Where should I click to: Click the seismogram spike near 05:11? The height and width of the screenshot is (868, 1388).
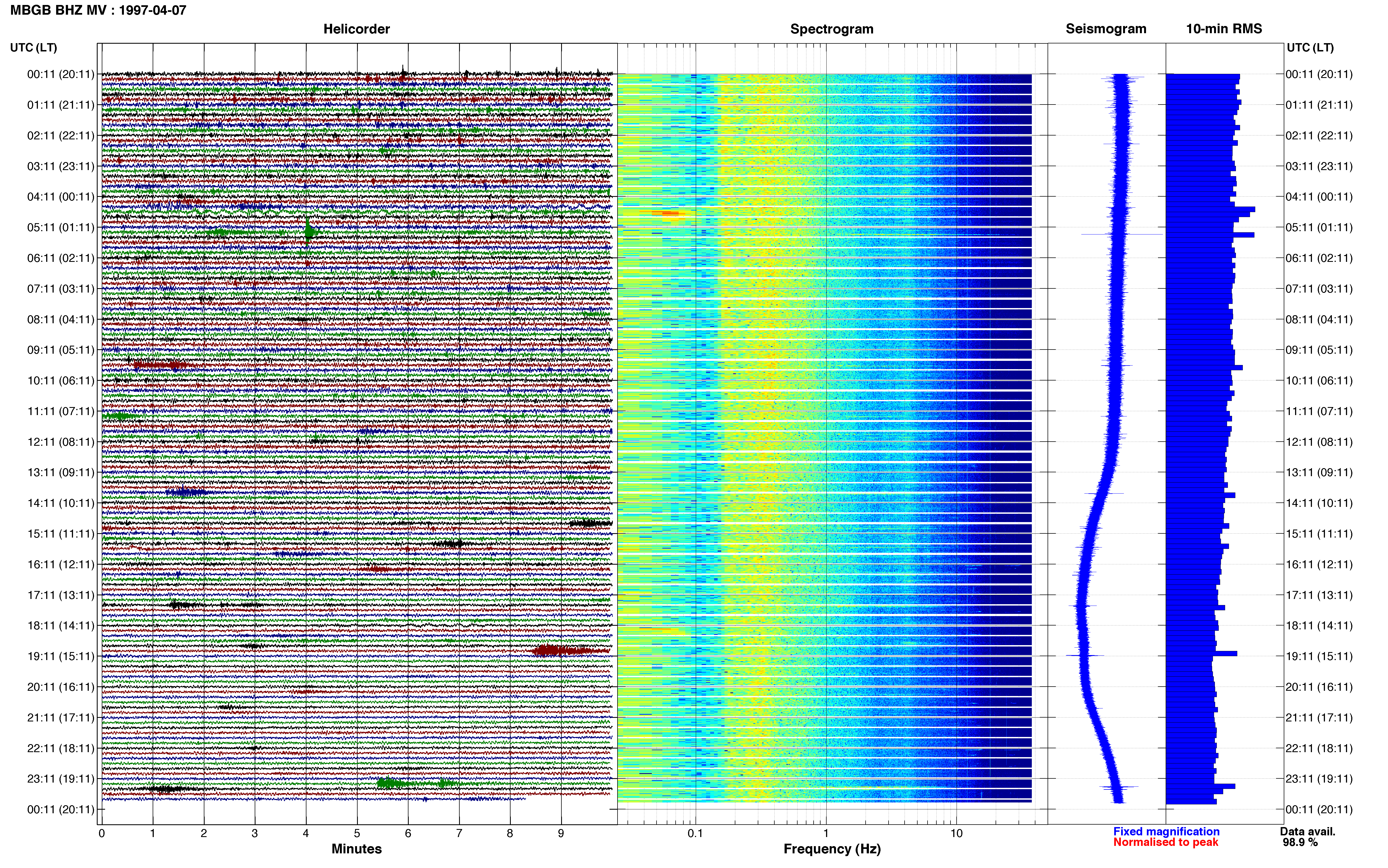pyautogui.click(x=1121, y=234)
